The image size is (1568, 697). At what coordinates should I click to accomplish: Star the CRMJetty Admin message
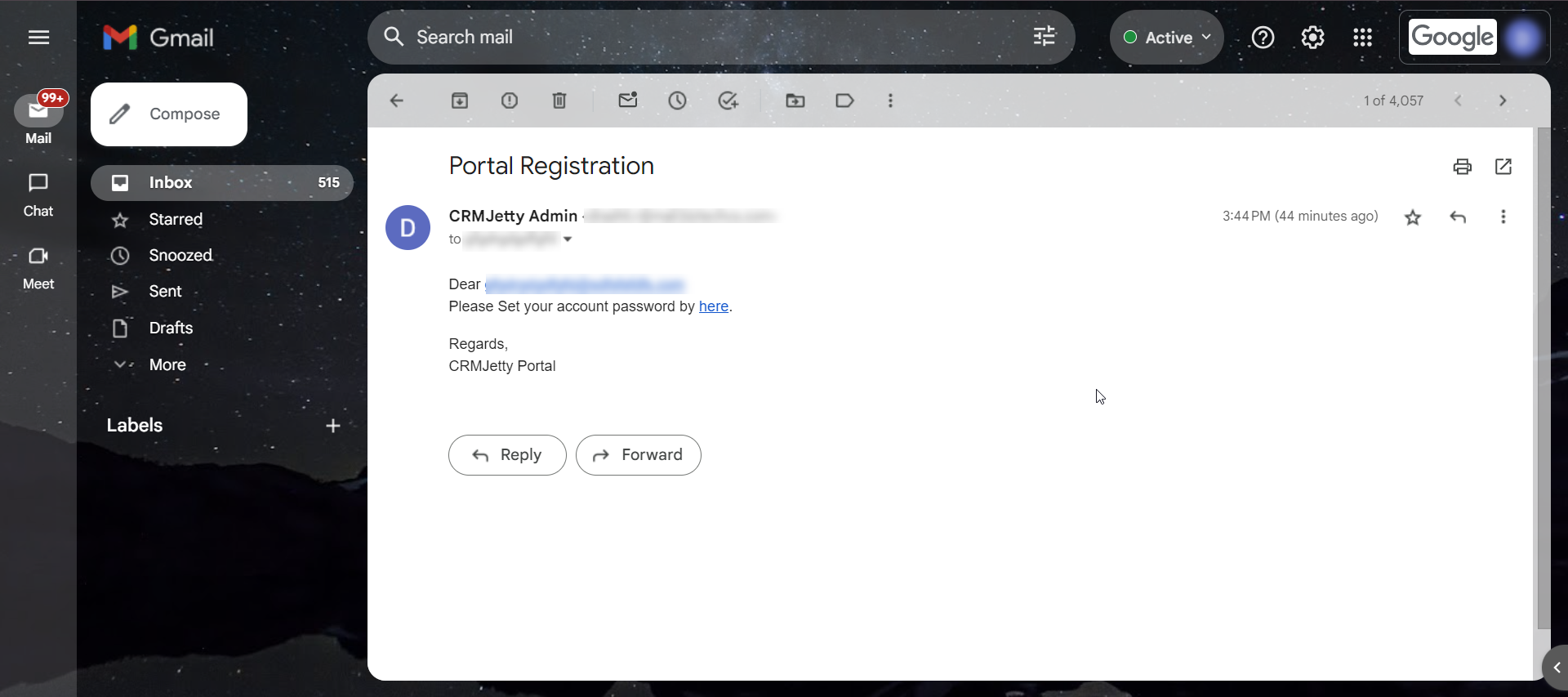click(1413, 217)
